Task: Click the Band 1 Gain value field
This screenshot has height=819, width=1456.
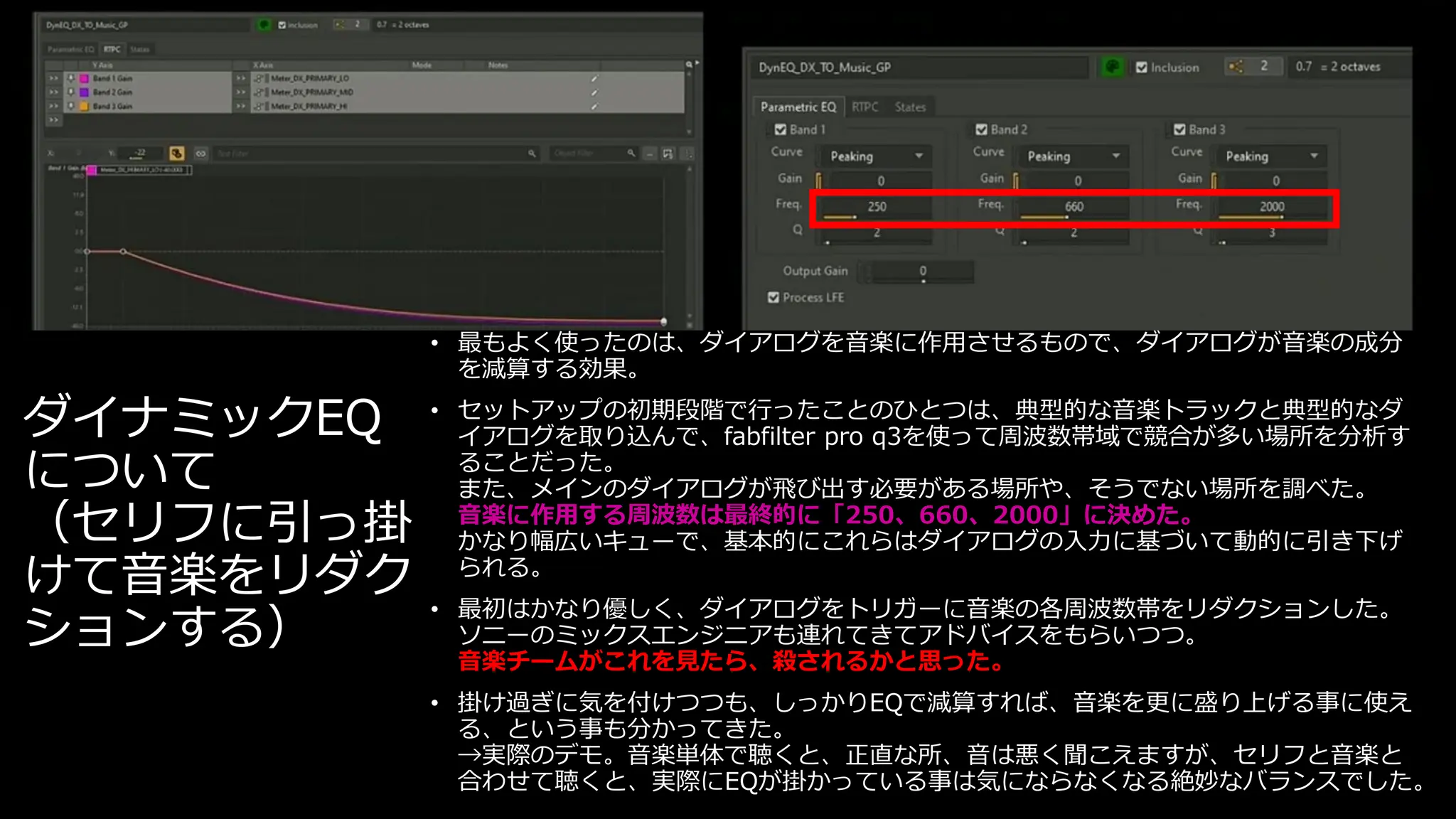Action: 880,181
